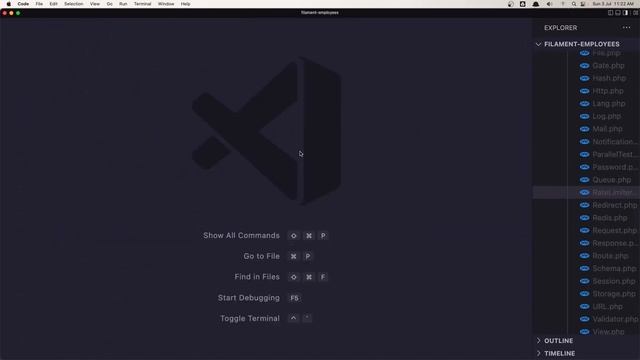The height and width of the screenshot is (360, 640).
Task: Click the PHP icon beside Schema.php
Action: click(584, 268)
